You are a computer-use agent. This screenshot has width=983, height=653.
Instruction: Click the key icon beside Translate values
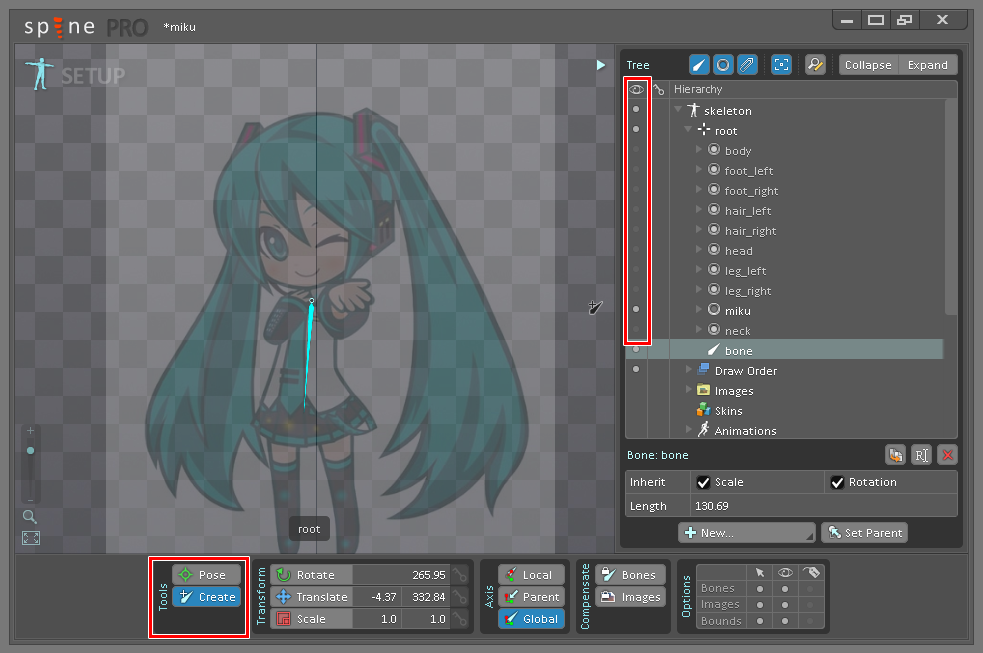(460, 597)
